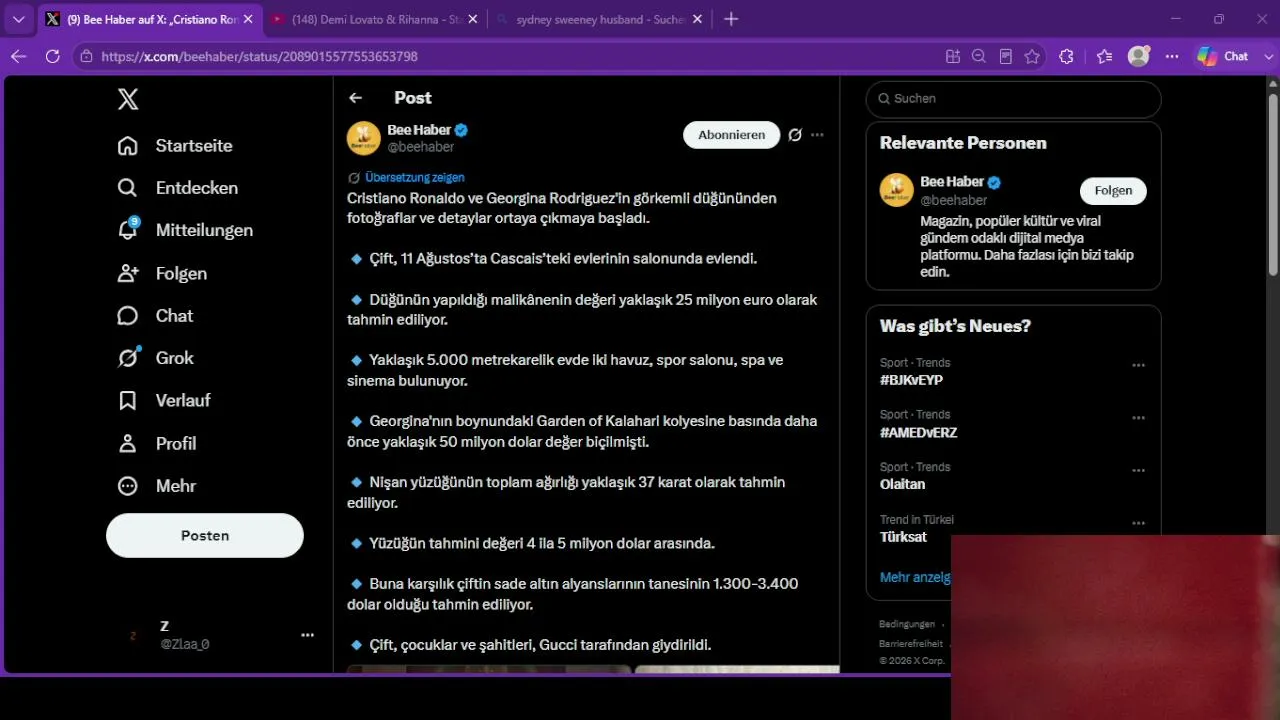
Task: Open the Mehr menu in the sidebar
Action: [x=157, y=486]
